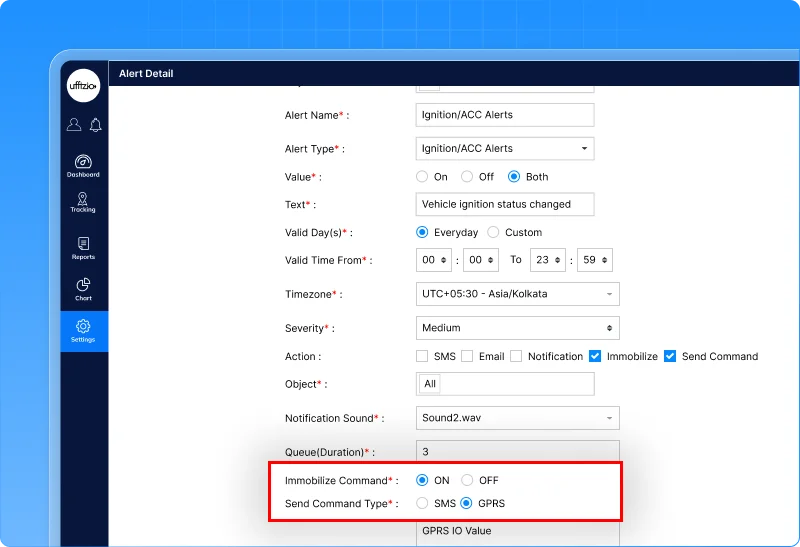Viewport: 800px width, 547px height.
Task: Select the Value Both radio button
Action: point(514,177)
